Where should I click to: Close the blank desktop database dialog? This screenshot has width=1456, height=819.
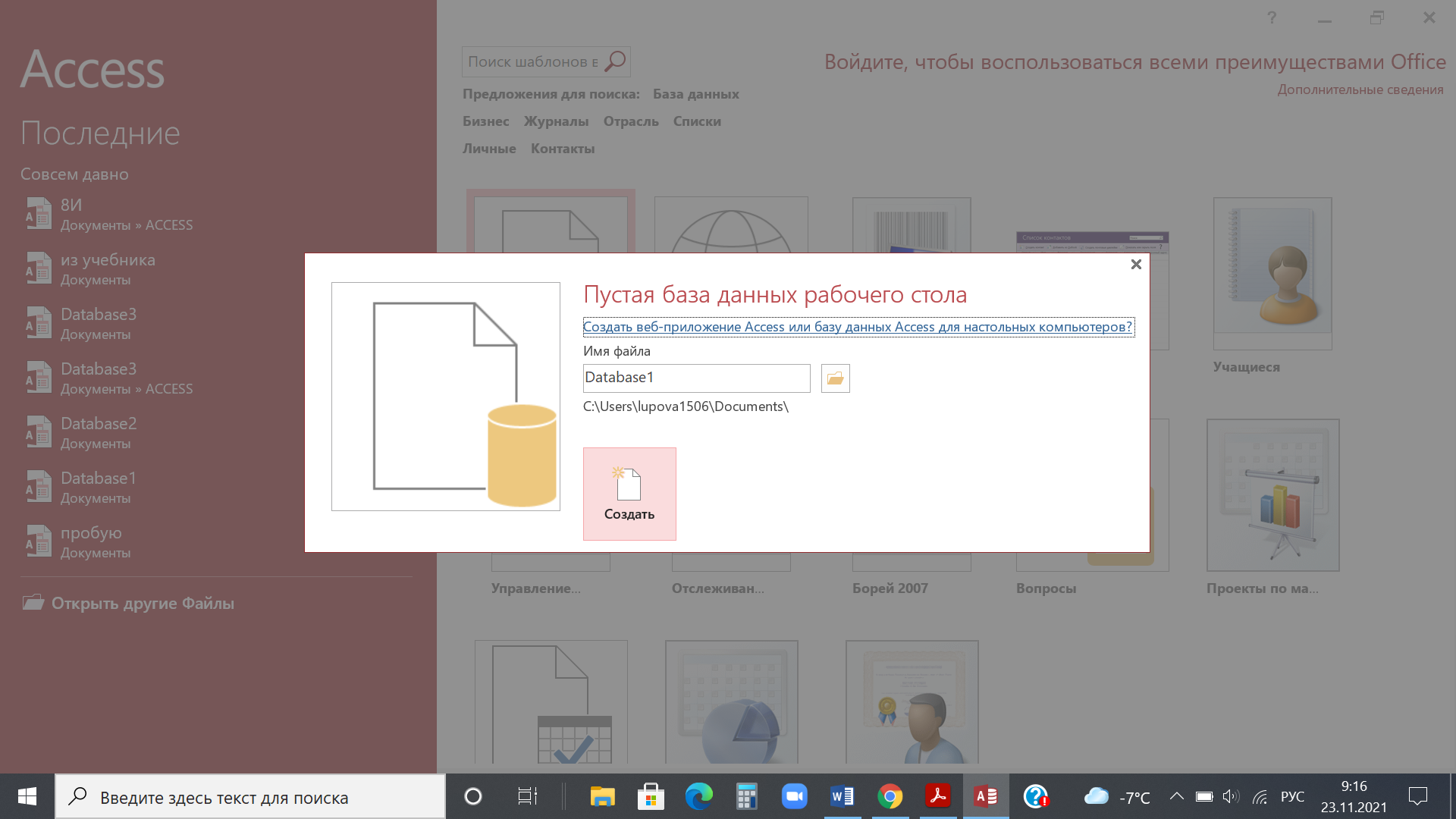1136,264
